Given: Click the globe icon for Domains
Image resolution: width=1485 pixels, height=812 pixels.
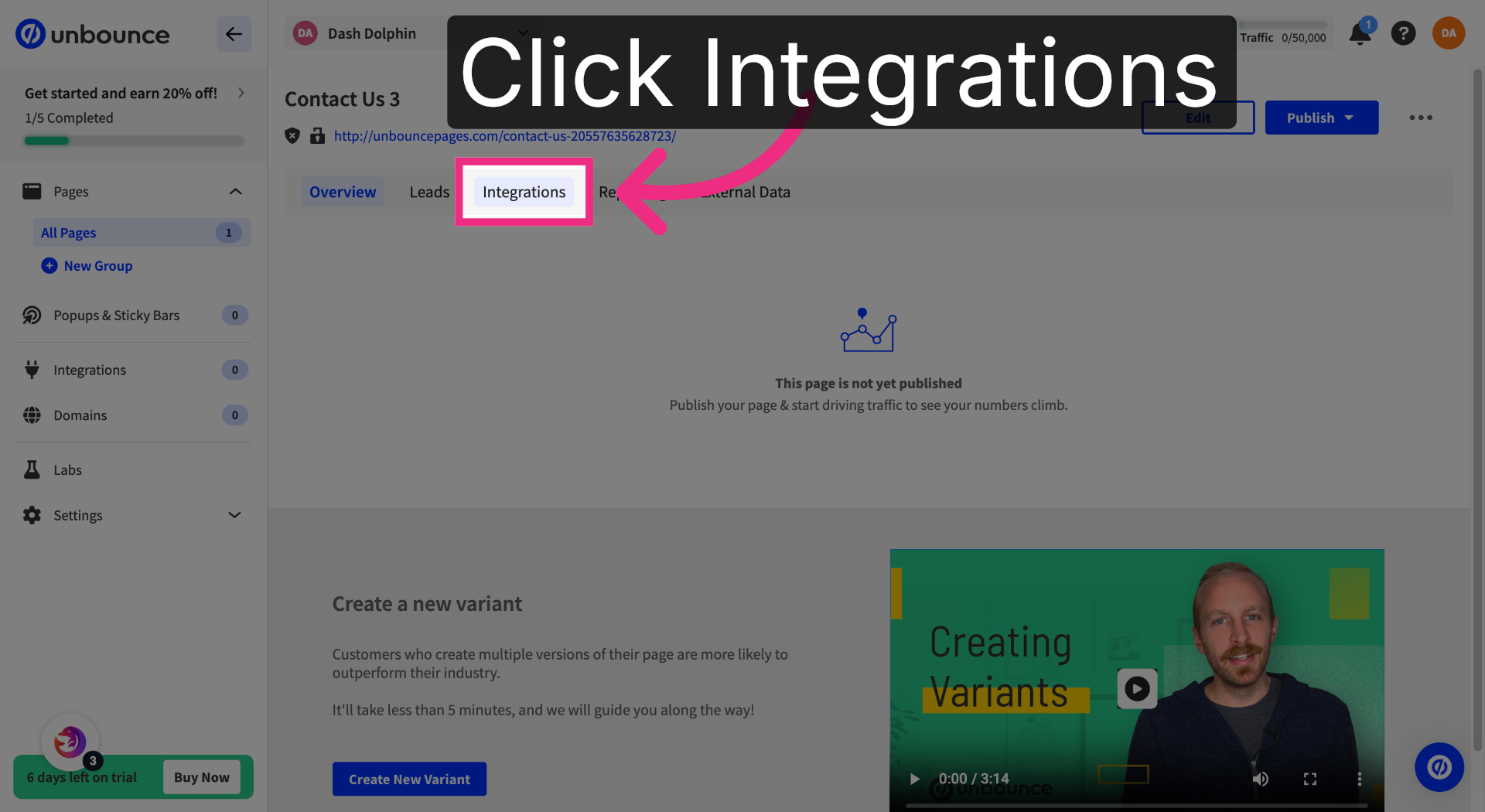Looking at the screenshot, I should coord(32,415).
